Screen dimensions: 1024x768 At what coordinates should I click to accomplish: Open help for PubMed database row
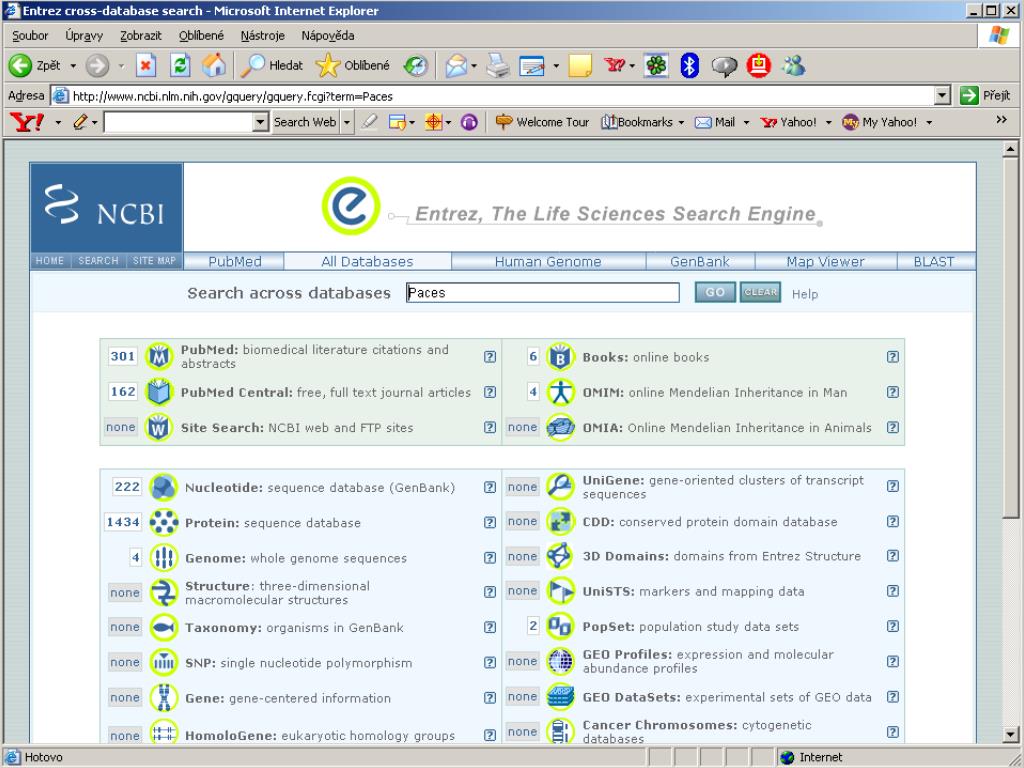490,357
